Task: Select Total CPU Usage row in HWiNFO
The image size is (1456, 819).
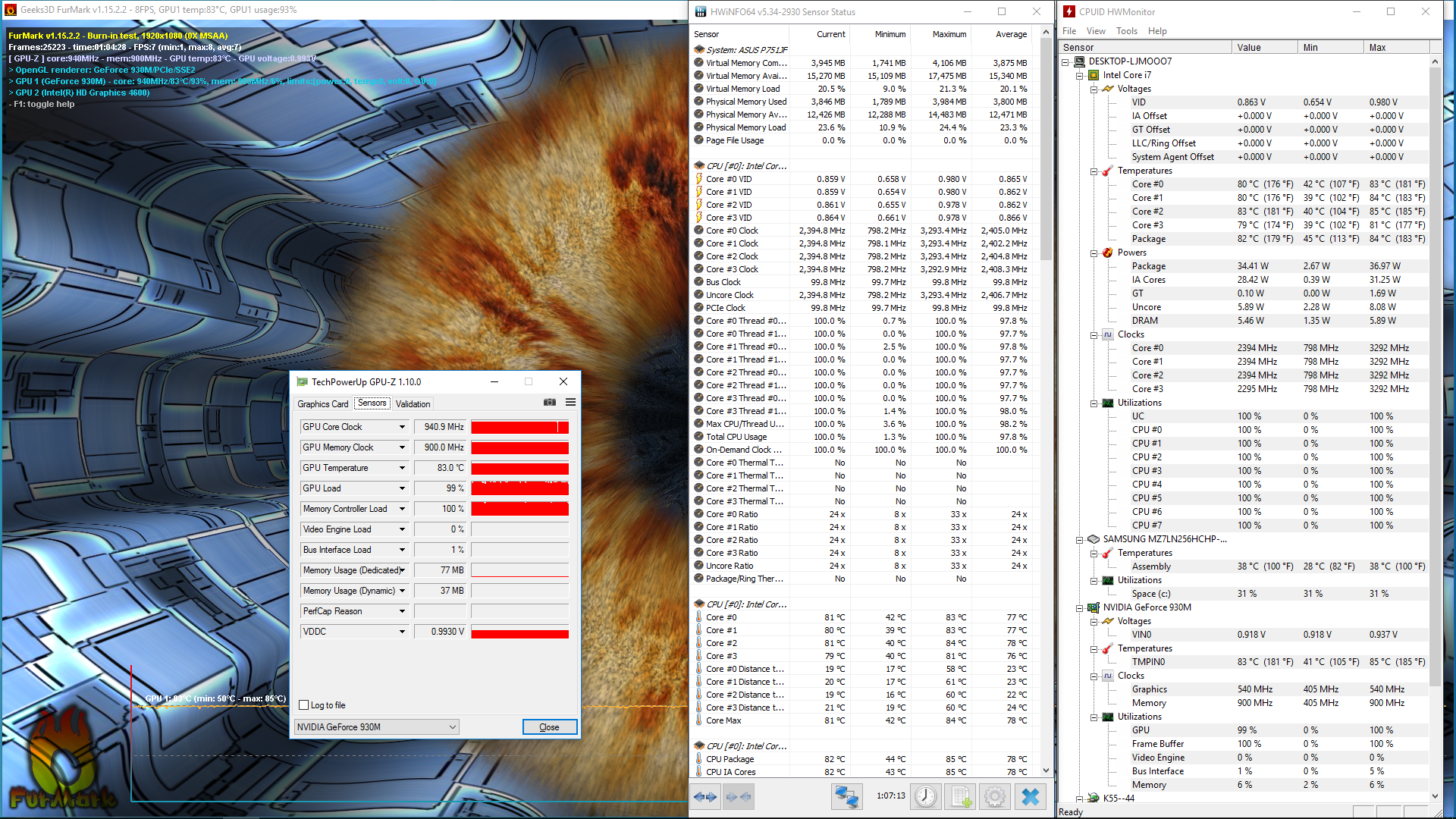Action: point(861,437)
